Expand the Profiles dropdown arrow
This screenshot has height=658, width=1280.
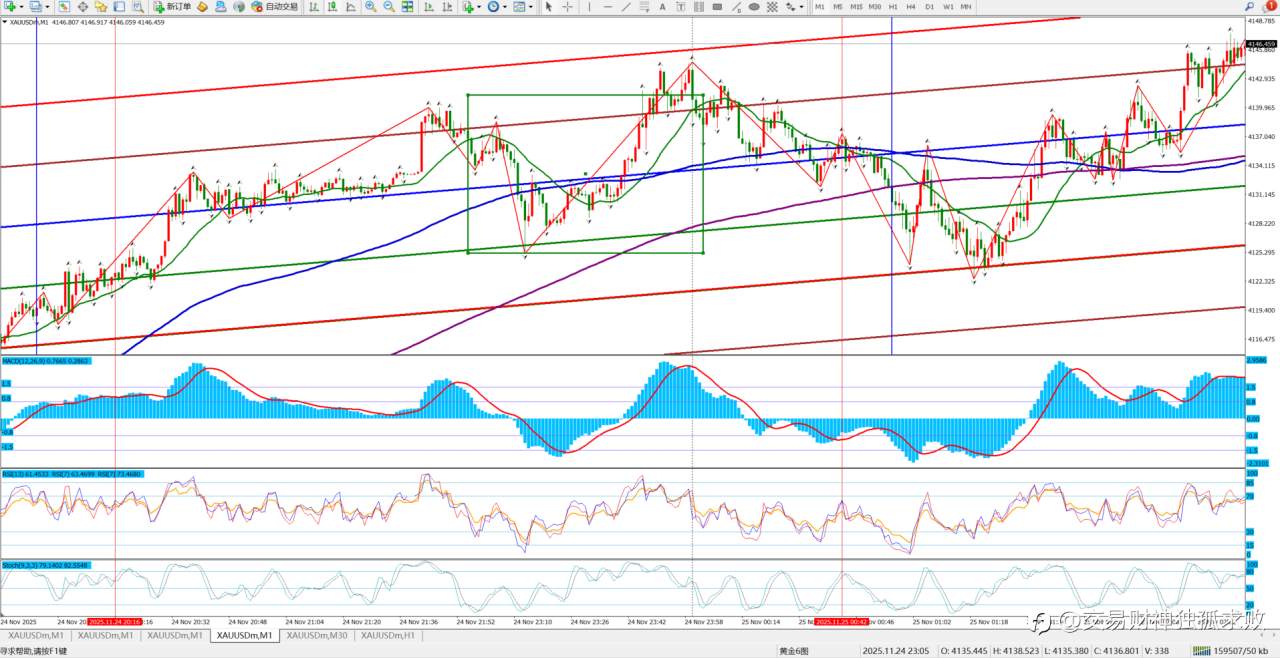(47, 6)
